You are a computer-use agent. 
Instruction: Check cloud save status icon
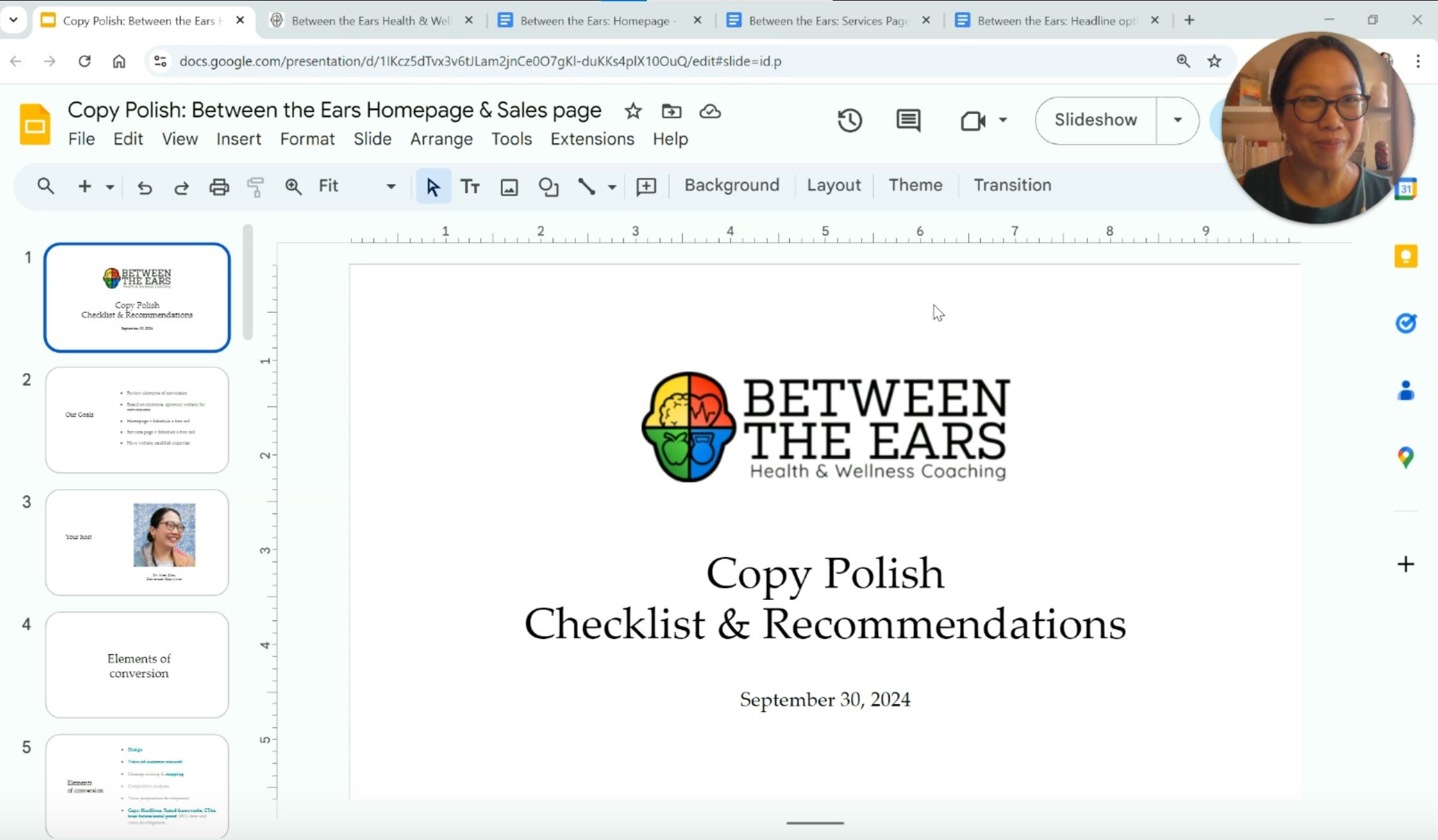point(710,111)
